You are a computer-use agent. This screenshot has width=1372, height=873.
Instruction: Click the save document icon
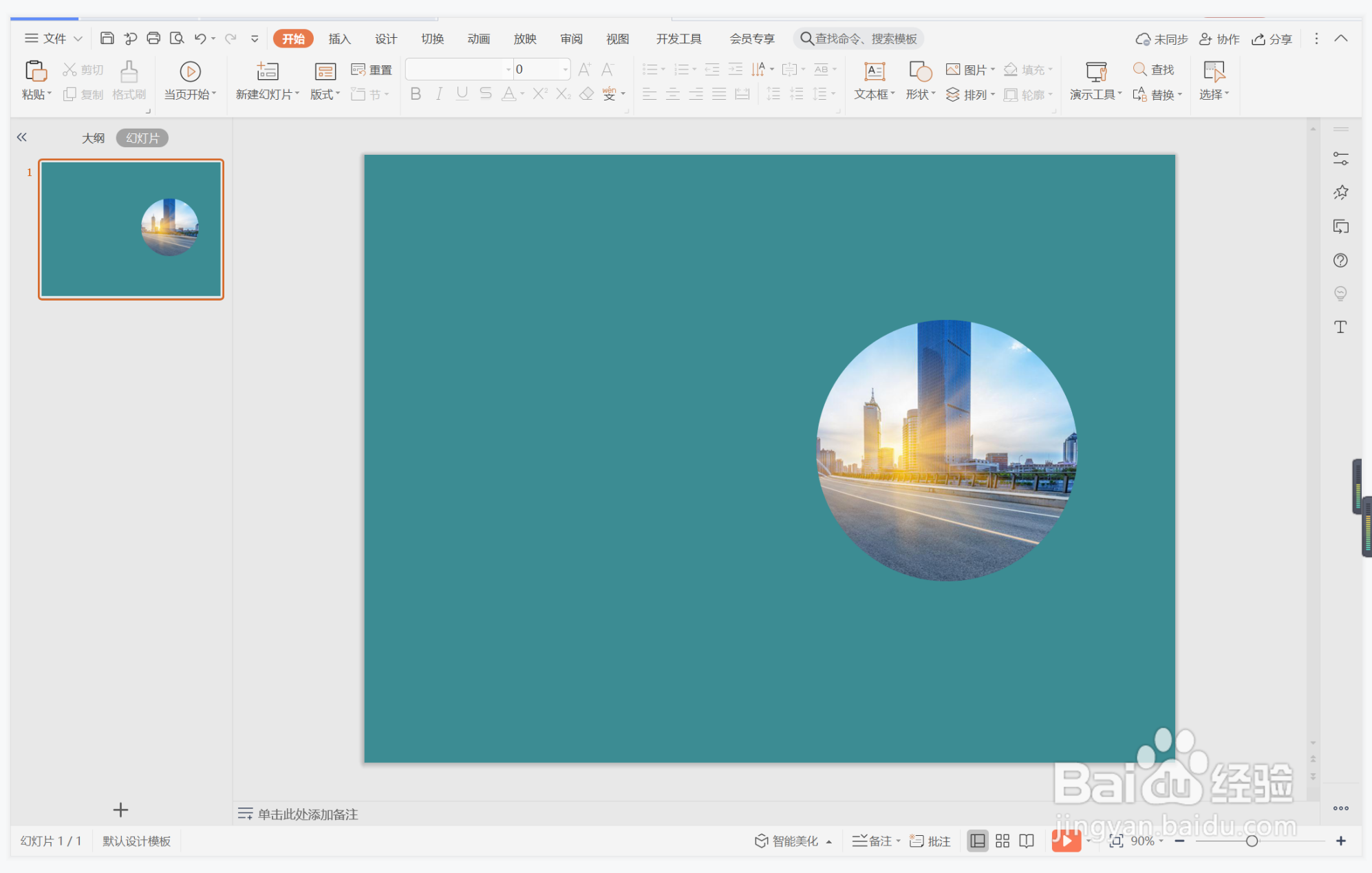click(x=107, y=39)
